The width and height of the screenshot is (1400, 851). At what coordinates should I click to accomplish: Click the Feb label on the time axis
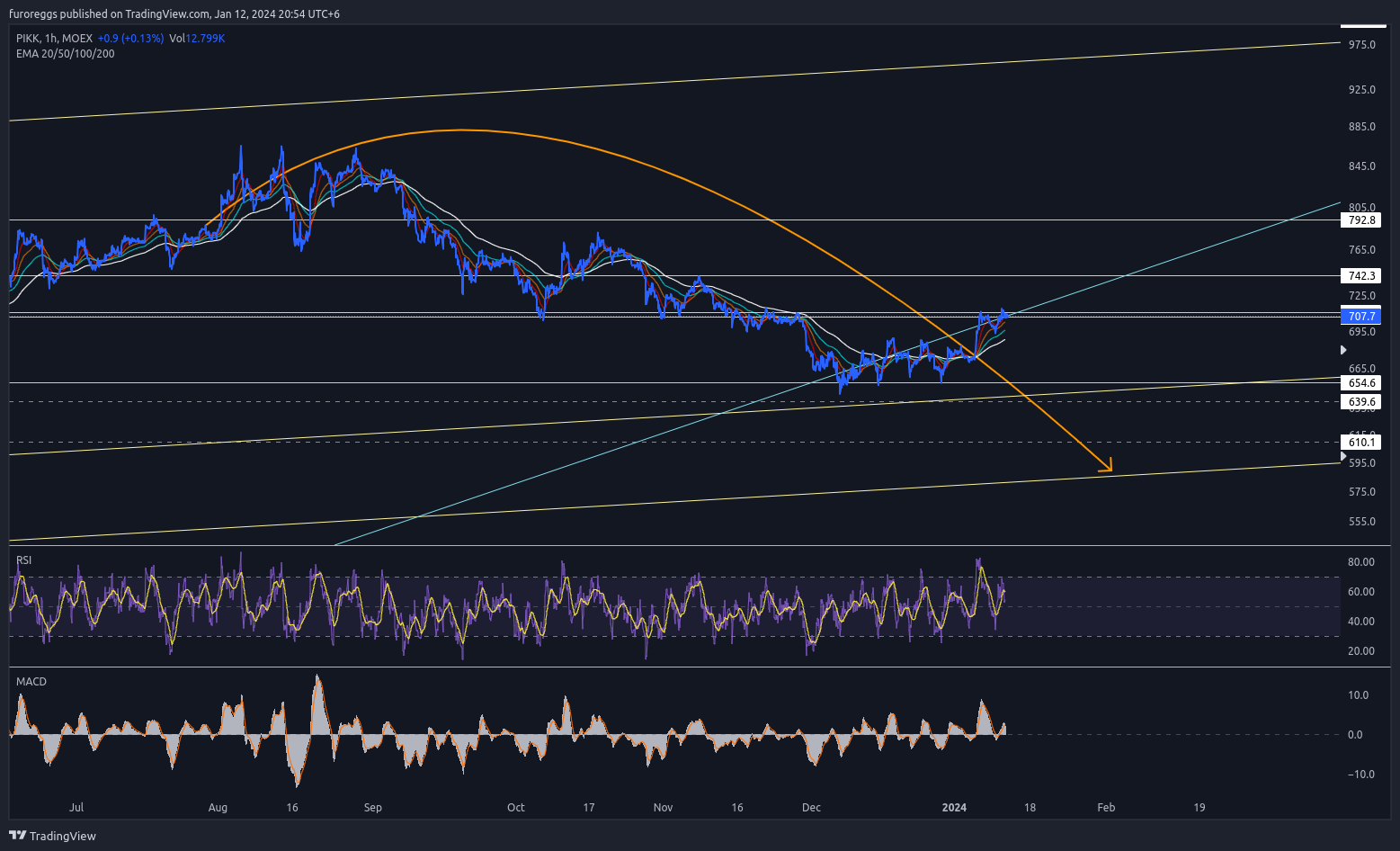[x=1106, y=808]
